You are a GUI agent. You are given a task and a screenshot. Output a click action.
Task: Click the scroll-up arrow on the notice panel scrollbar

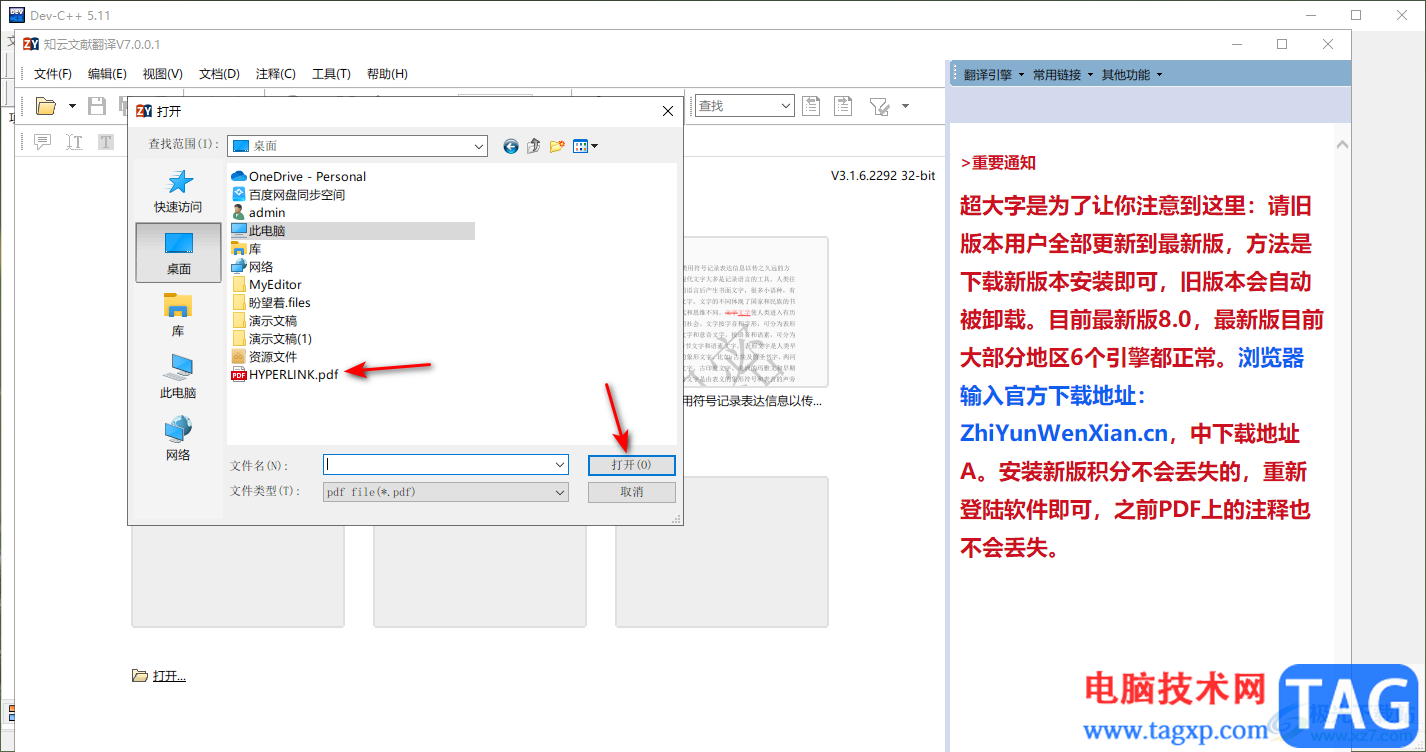pos(1341,146)
